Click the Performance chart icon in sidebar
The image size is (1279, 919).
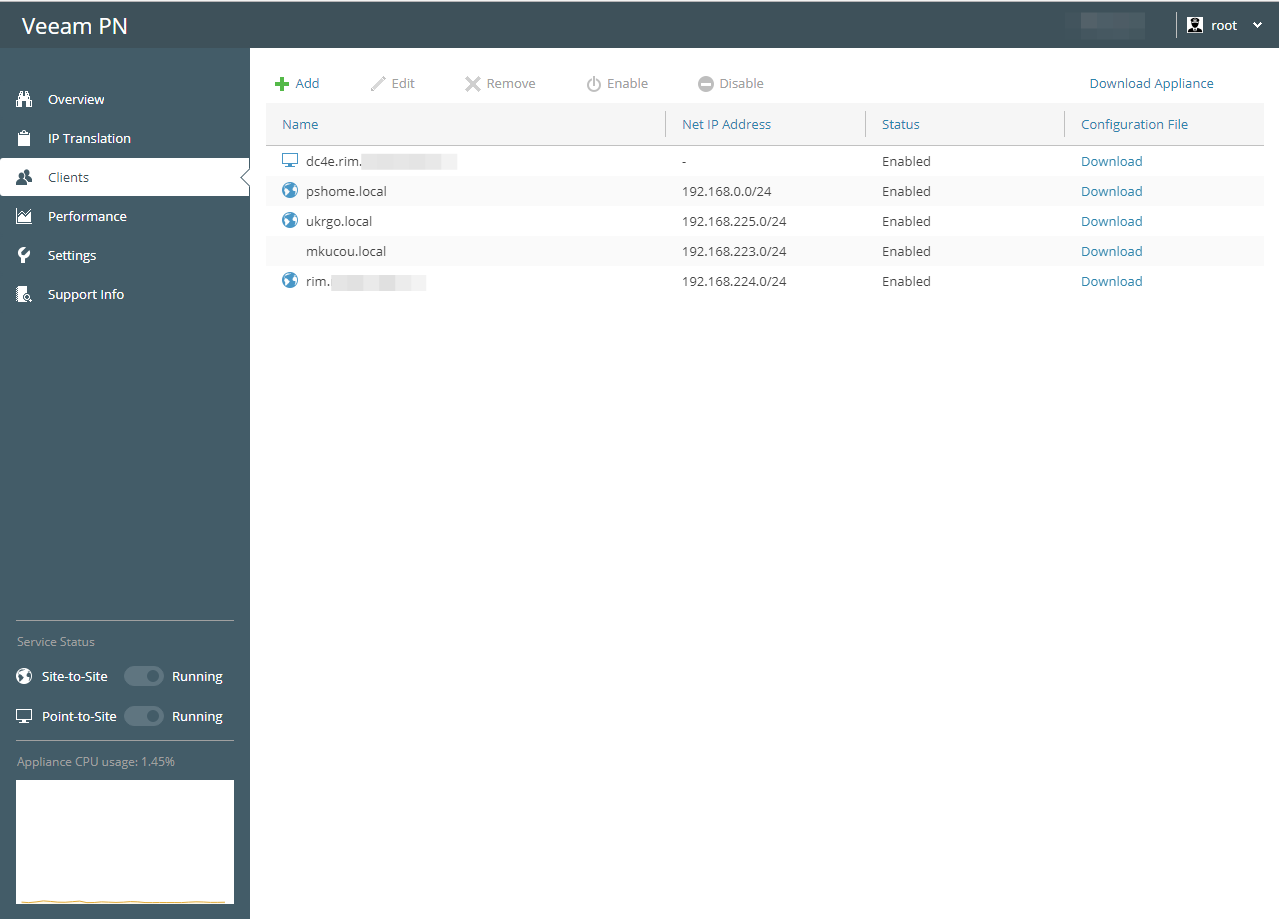(25, 216)
